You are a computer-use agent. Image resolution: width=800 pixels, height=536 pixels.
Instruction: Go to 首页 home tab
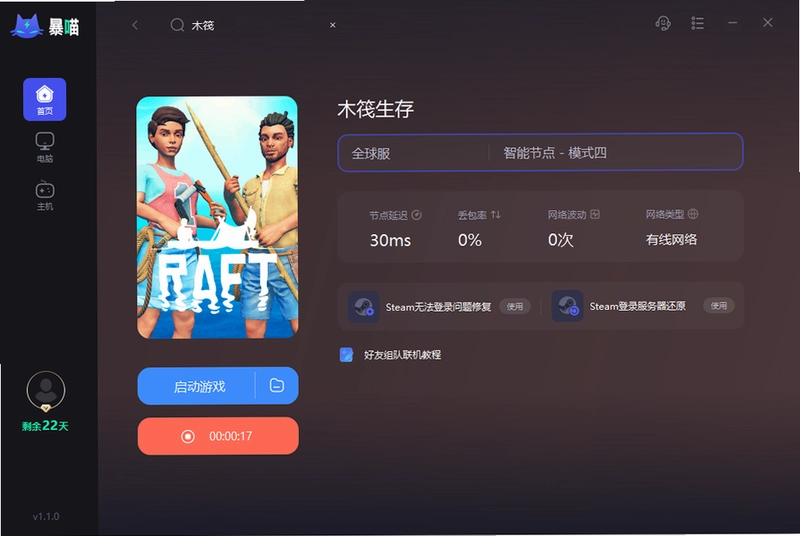(x=44, y=99)
